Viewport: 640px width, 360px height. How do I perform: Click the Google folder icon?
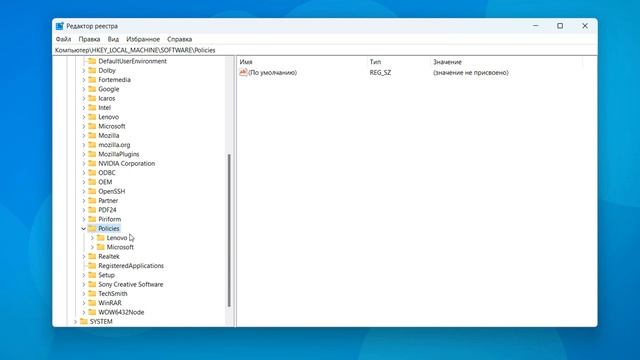(x=92, y=89)
